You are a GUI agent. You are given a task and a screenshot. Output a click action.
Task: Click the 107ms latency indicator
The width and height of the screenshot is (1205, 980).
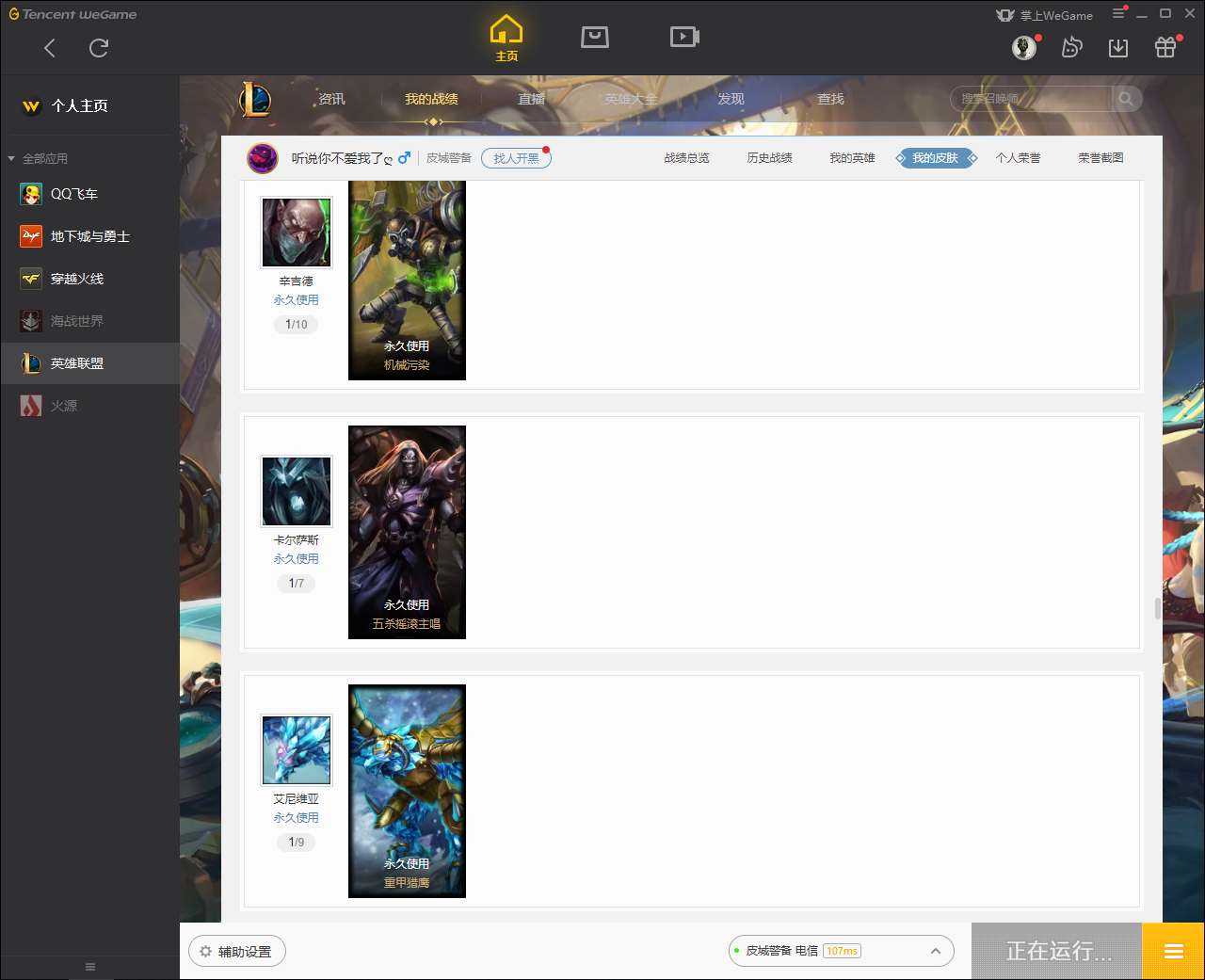click(x=843, y=951)
